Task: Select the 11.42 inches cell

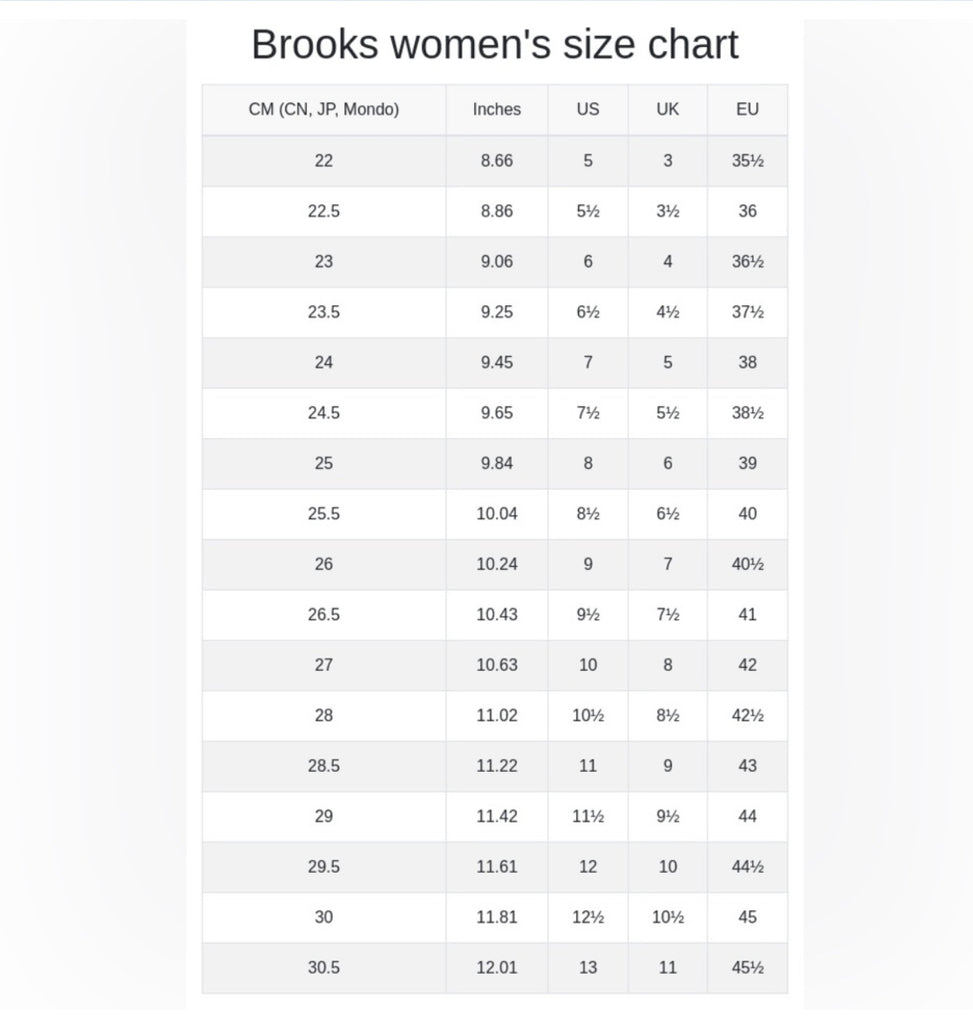Action: point(497,816)
